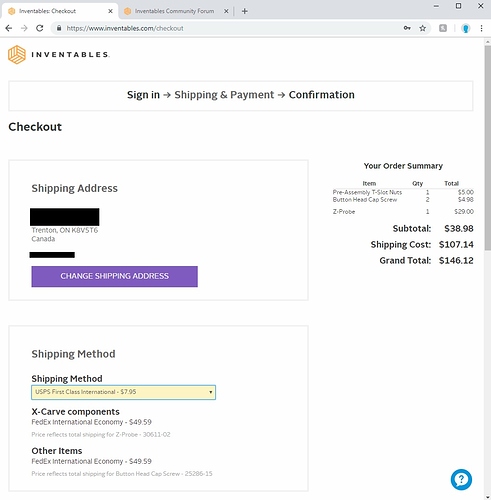The image size is (491, 500).
Task: Go back using browser back arrow
Action: tap(9, 28)
